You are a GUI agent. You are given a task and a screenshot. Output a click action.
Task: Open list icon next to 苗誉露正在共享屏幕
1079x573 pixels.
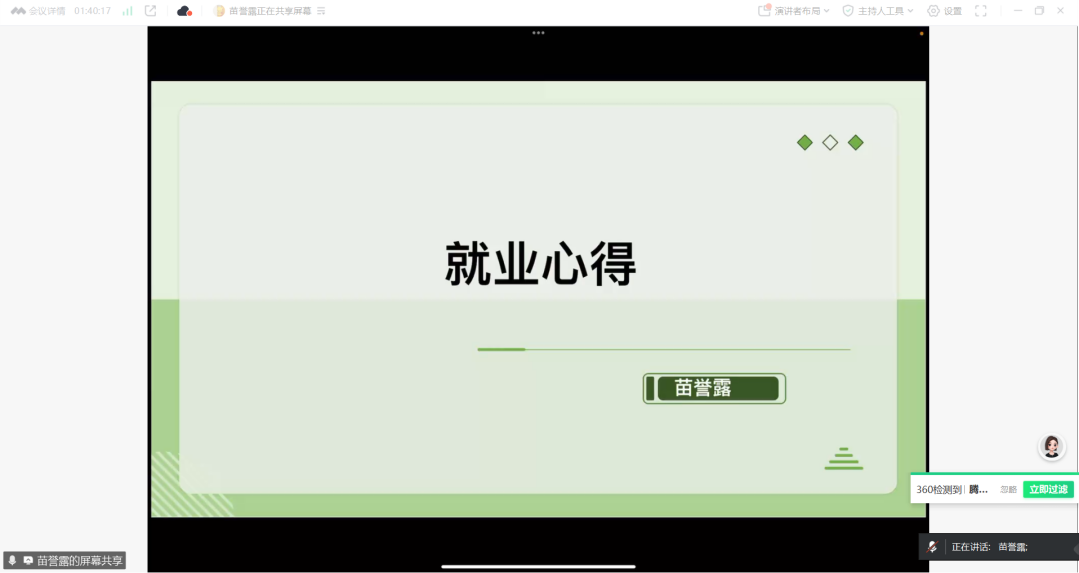(x=321, y=11)
